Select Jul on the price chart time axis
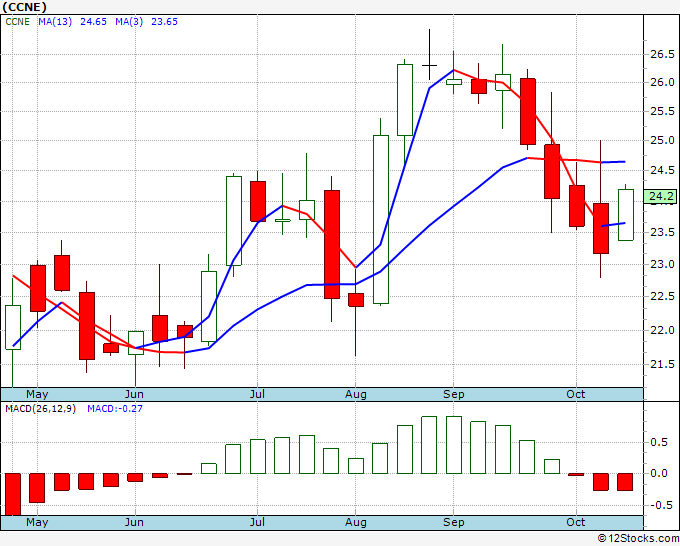This screenshot has height=546, width=680. coord(257,395)
